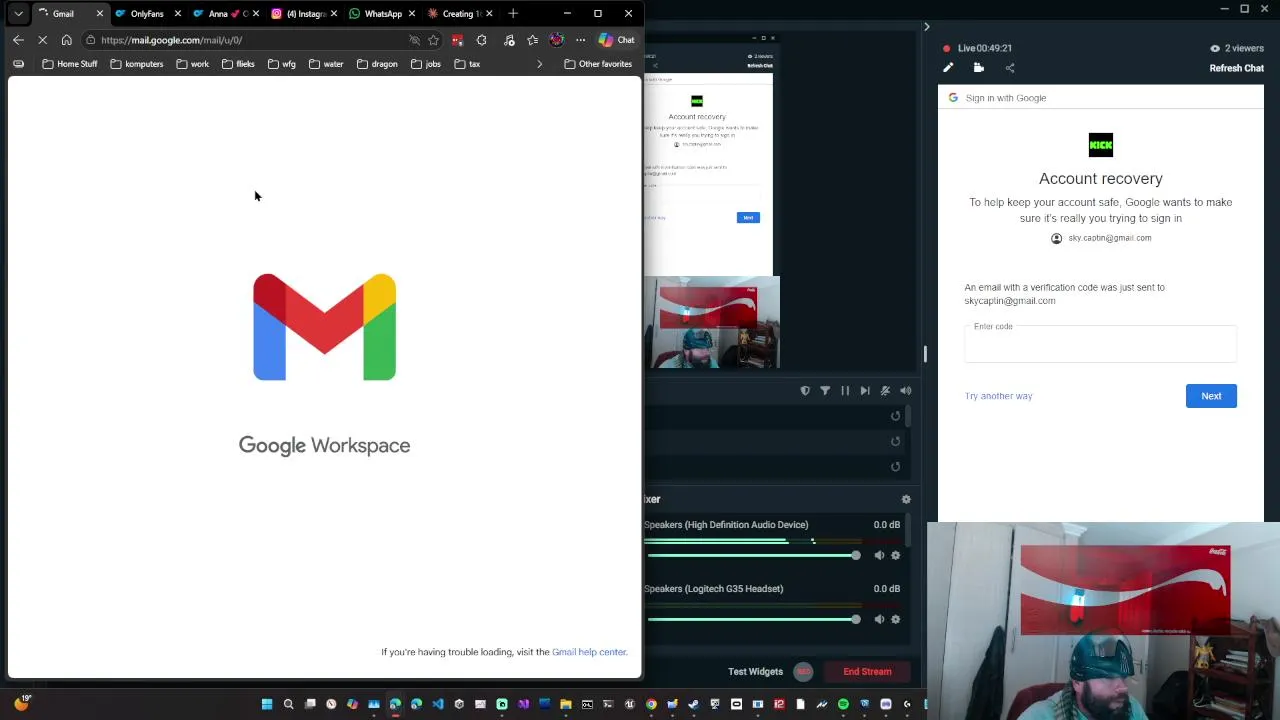Open the Edge profile avatar
Screen dimensions: 1280x720
(556, 40)
